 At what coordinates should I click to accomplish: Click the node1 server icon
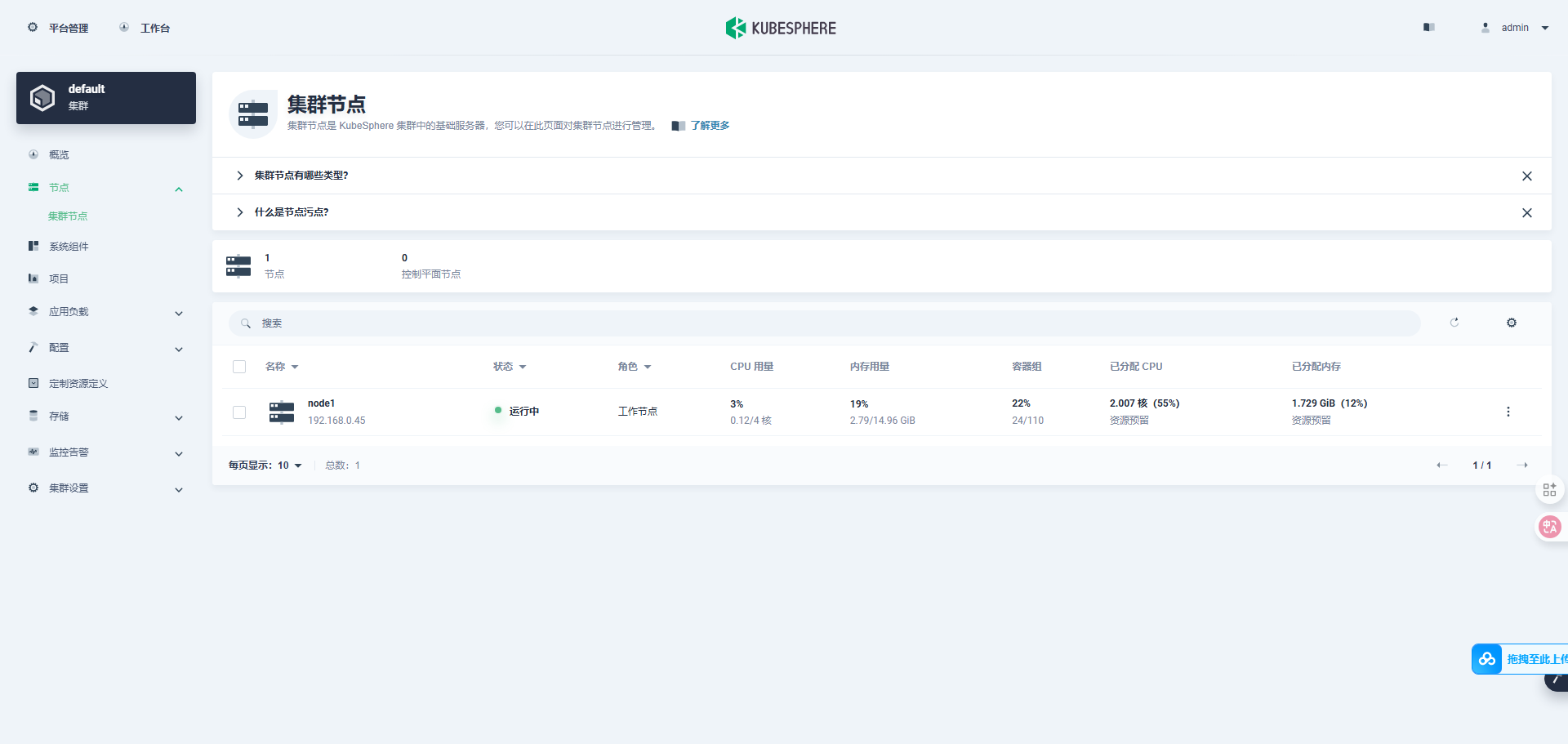point(282,412)
